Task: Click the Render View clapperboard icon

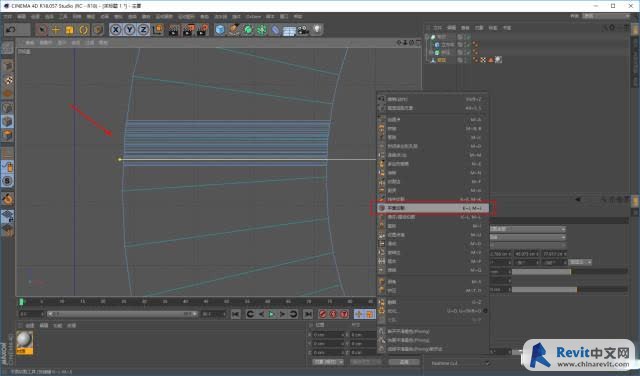Action: coord(174,30)
